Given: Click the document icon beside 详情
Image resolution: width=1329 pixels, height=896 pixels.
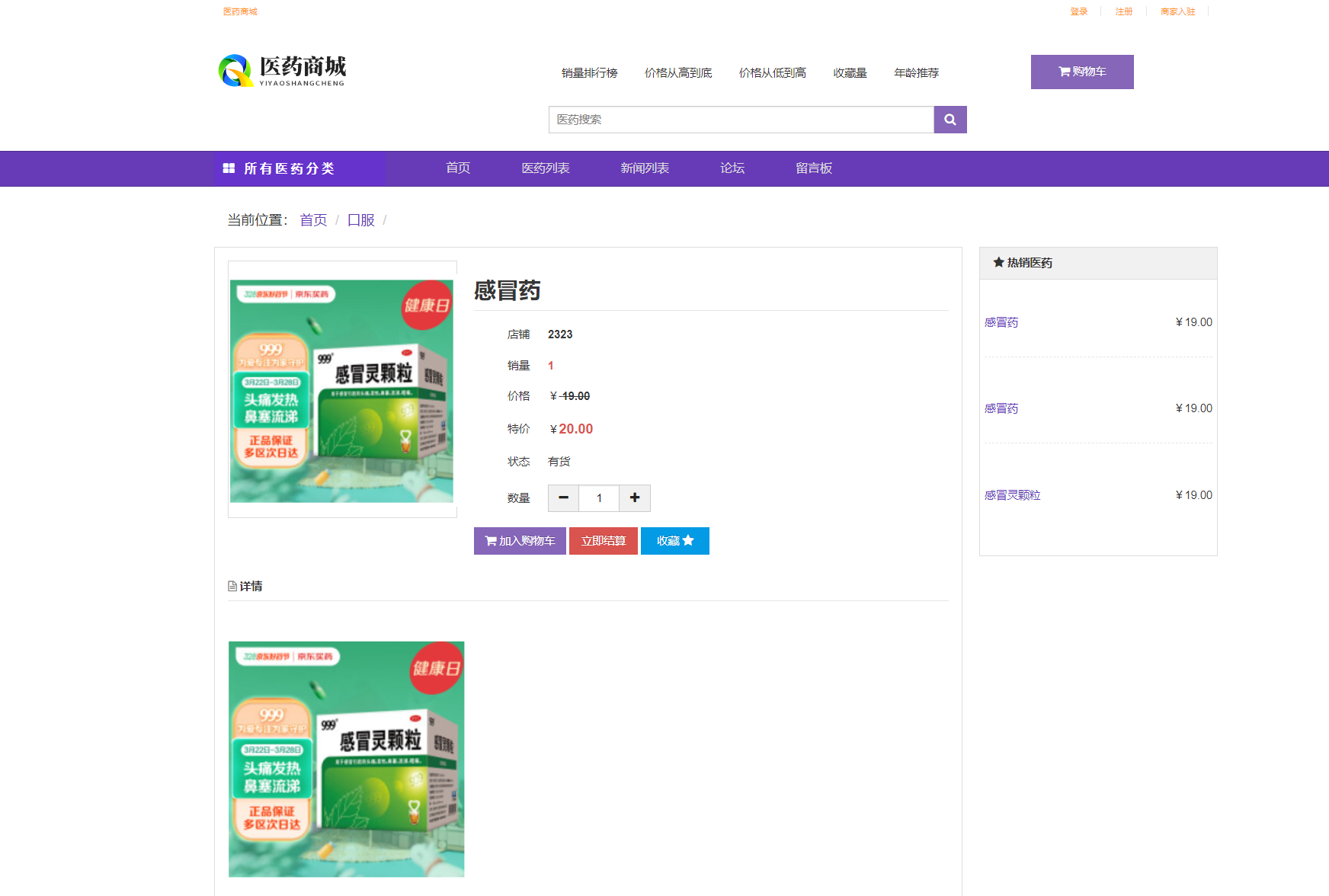Looking at the screenshot, I should pyautogui.click(x=231, y=585).
